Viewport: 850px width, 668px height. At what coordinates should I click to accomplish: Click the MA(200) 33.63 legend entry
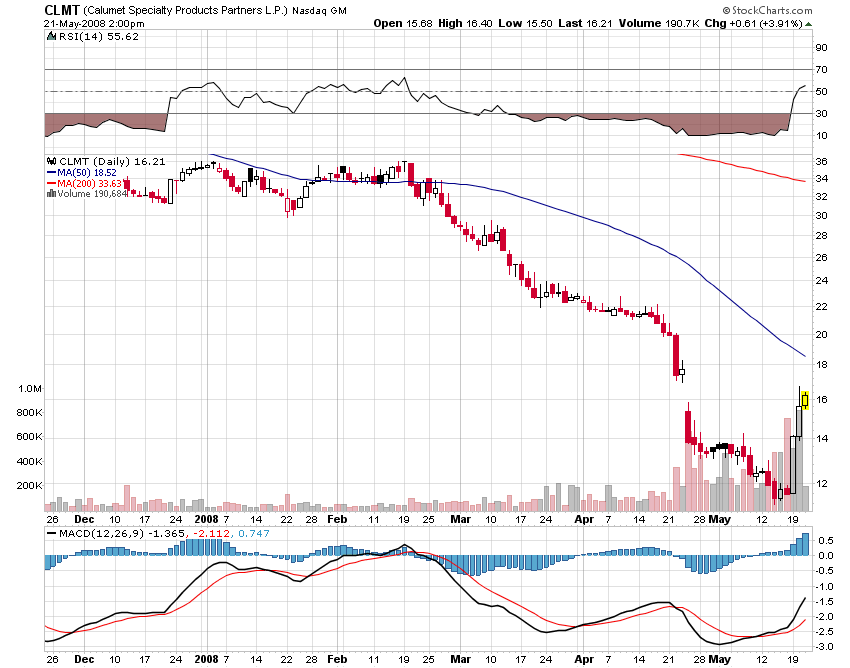[x=89, y=183]
